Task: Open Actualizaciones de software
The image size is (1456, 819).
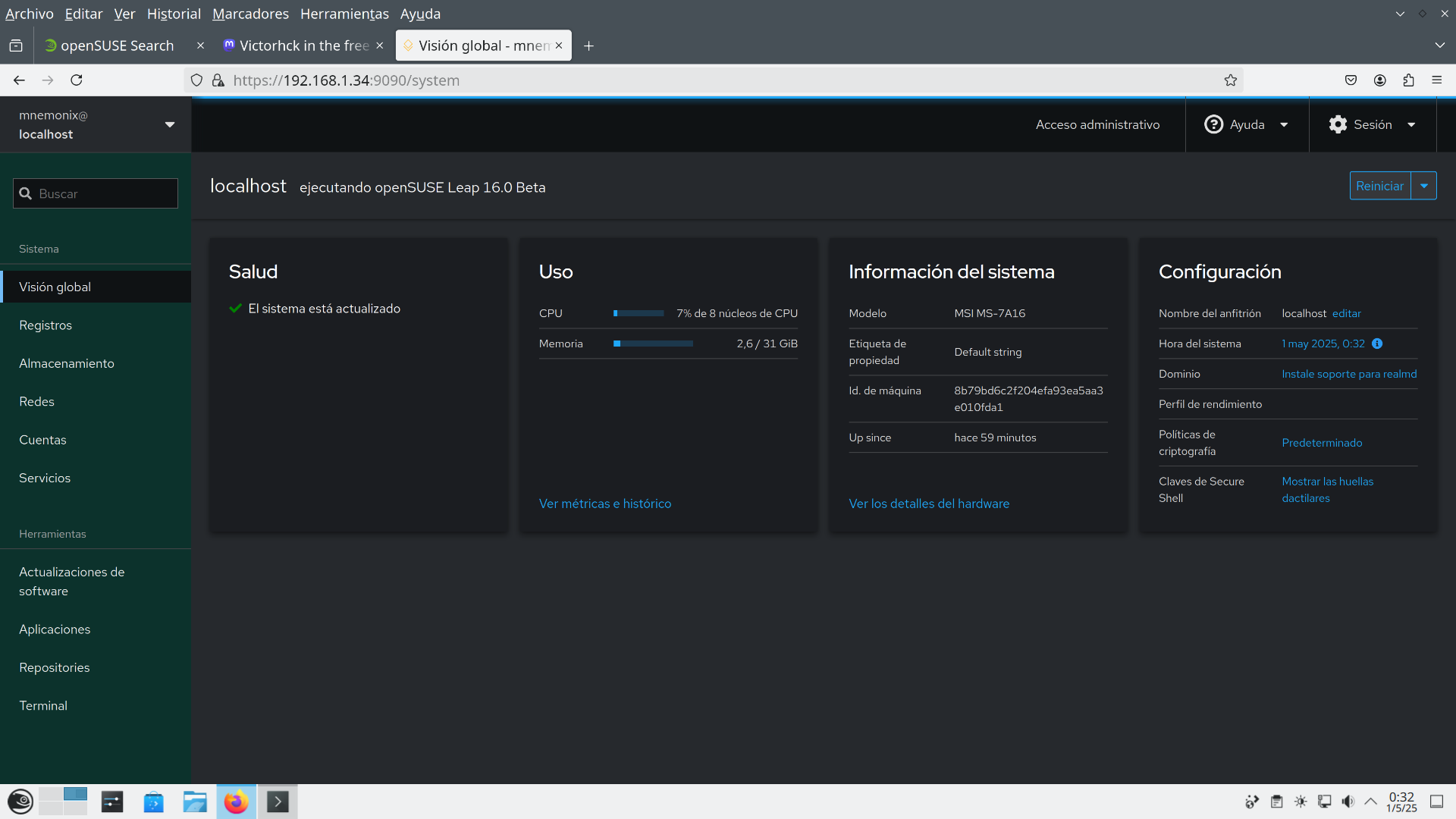Action: tap(96, 582)
